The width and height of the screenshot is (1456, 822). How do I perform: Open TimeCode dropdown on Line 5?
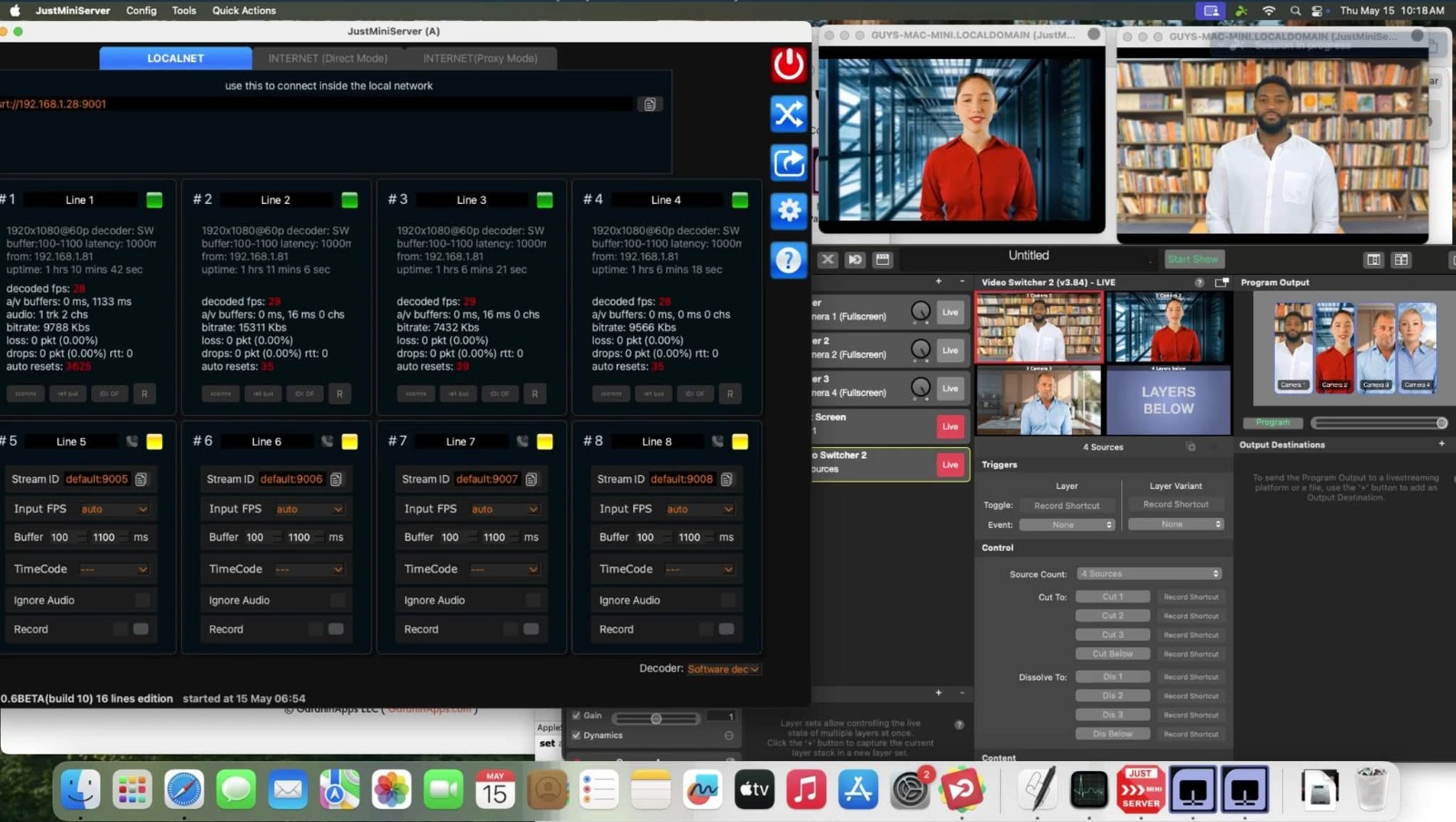[x=114, y=569]
